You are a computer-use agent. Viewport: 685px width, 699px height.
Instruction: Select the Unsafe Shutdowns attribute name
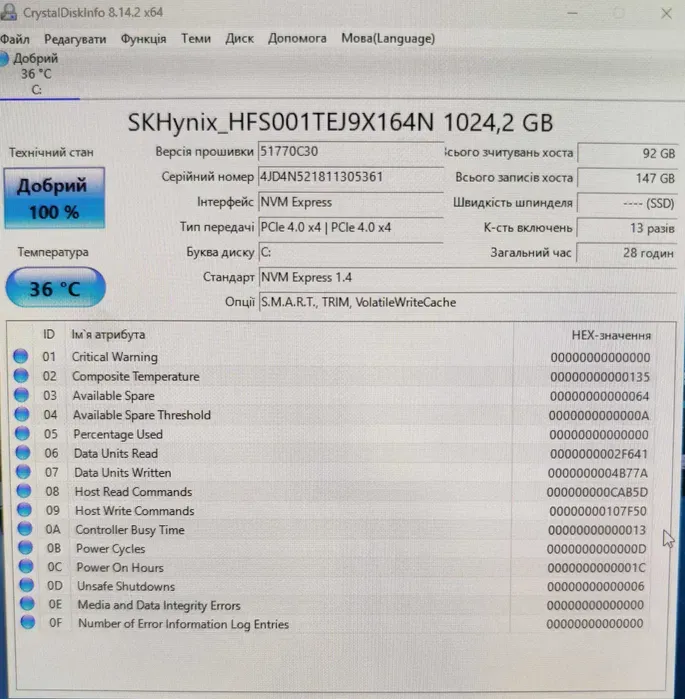click(126, 586)
